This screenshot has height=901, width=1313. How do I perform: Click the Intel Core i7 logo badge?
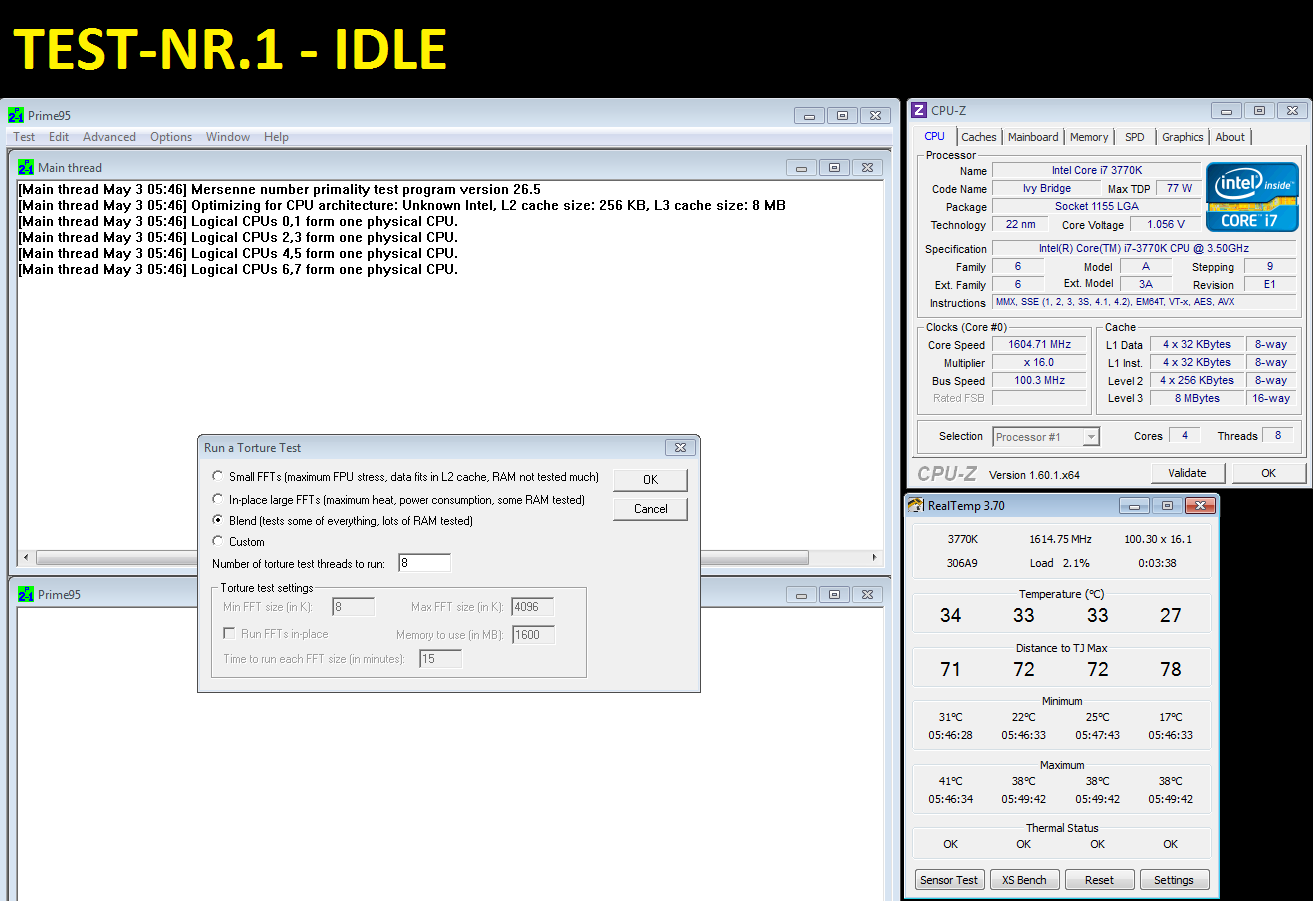[1252, 196]
